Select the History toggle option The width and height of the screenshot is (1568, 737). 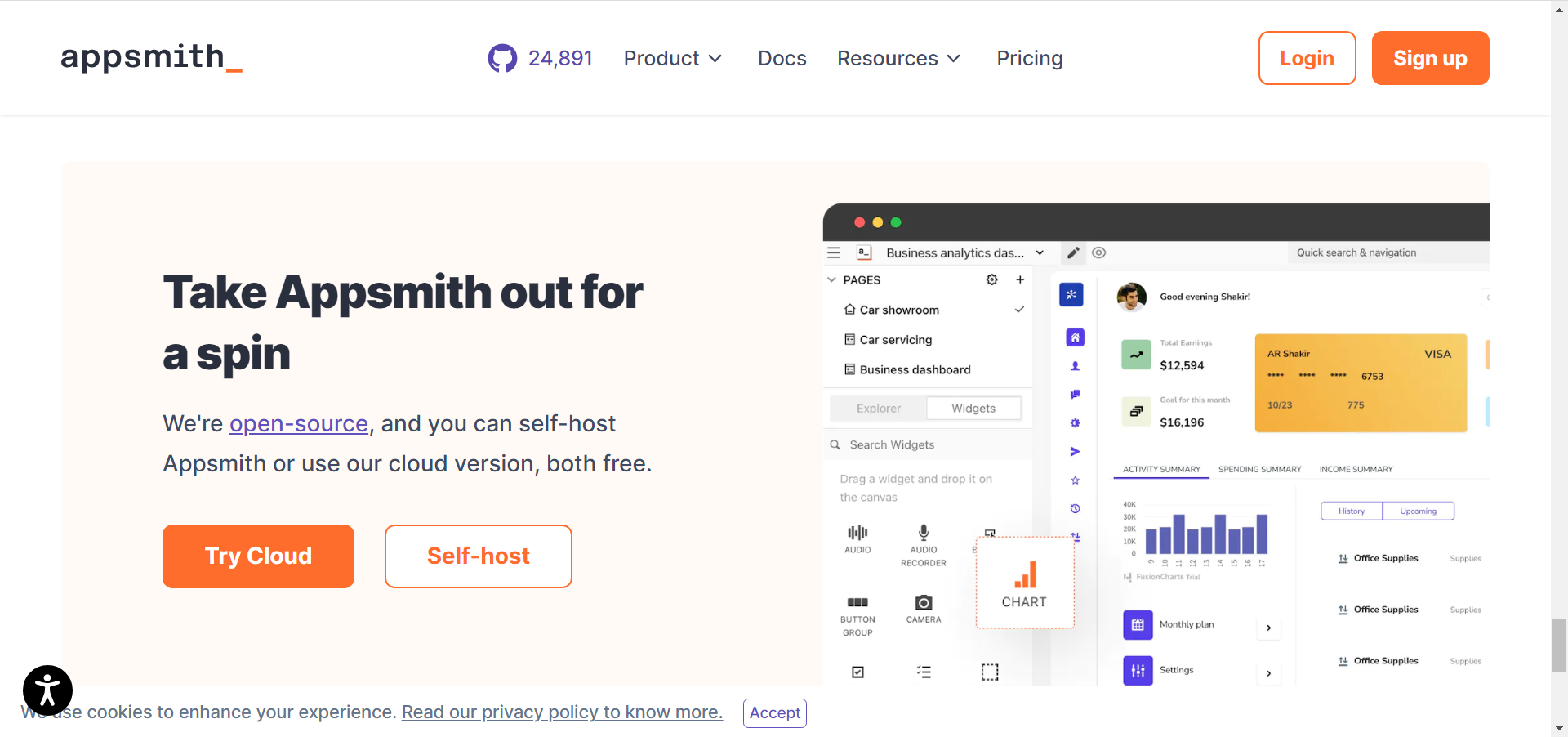tap(1352, 511)
